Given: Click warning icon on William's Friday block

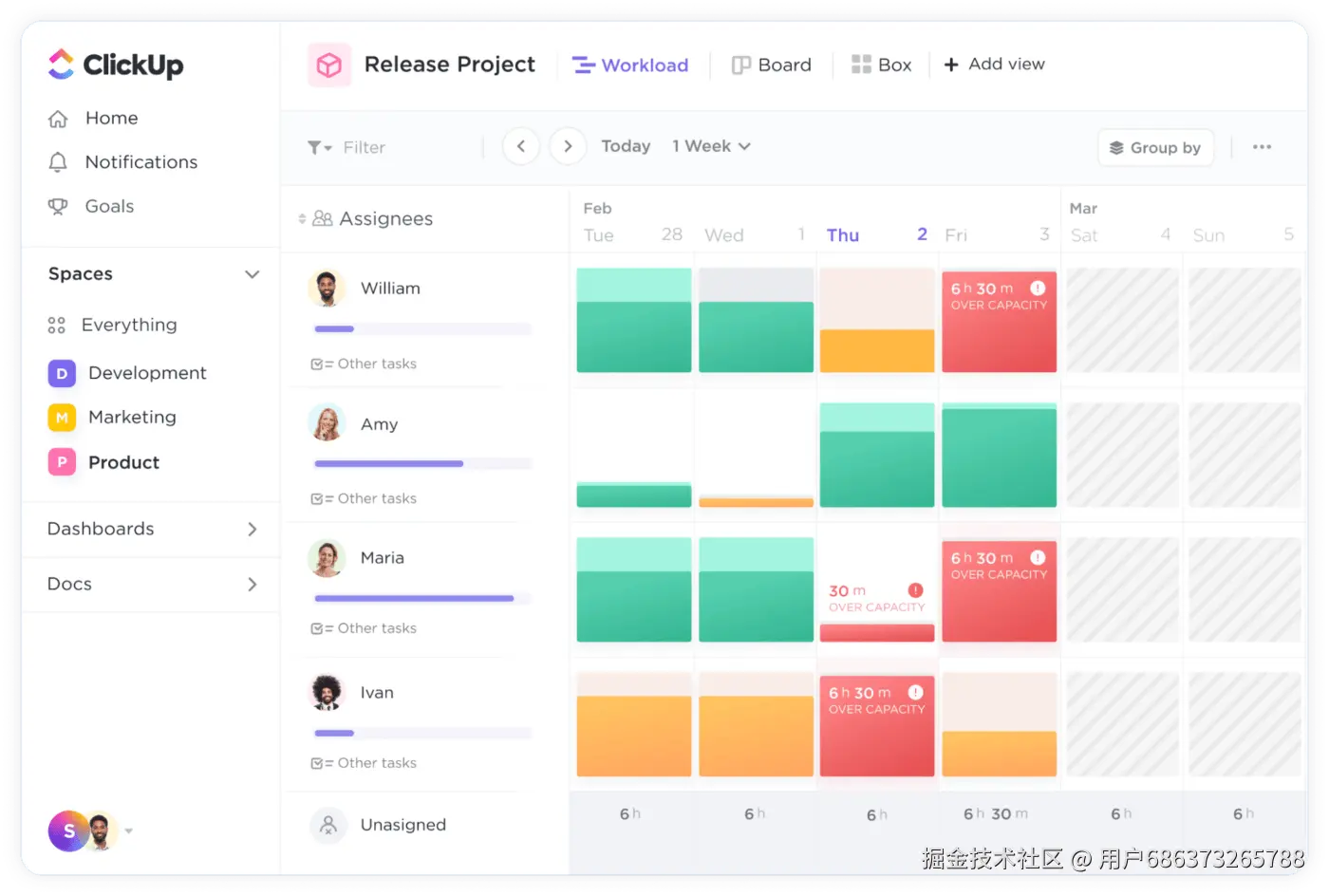Looking at the screenshot, I should pyautogui.click(x=1038, y=288).
